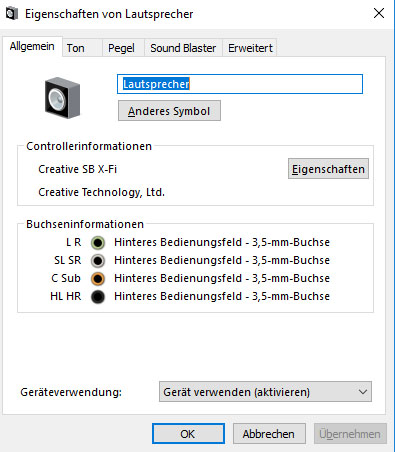The height and width of the screenshot is (452, 395).
Task: Click the green L R jack icon
Action: pos(98,243)
